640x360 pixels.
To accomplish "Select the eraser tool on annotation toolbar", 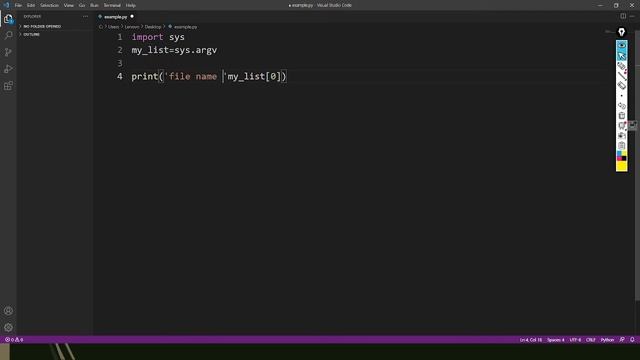I will click(622, 86).
